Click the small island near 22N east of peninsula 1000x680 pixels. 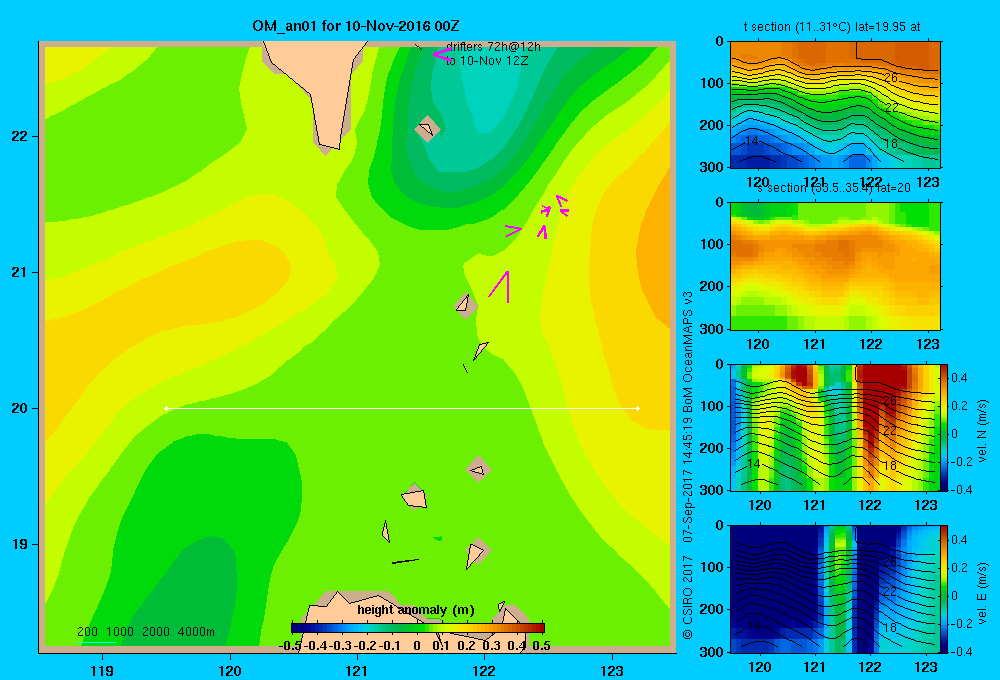427,129
